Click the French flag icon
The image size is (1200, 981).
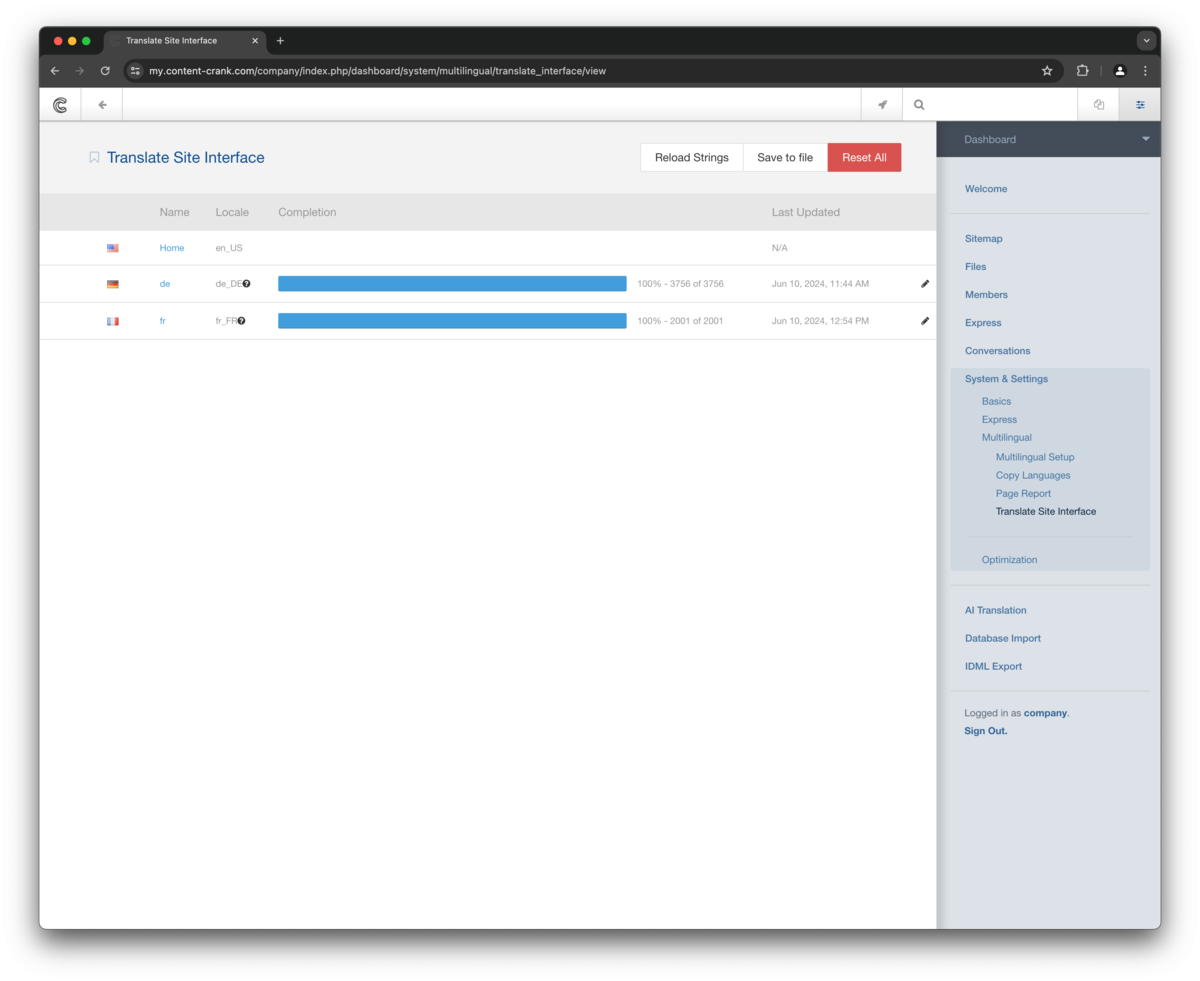click(x=113, y=321)
